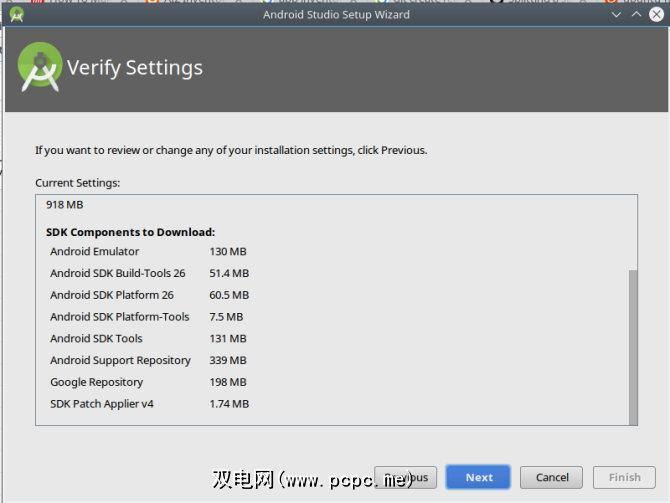
Task: Click the Current Settings vertical scrollbar
Action: click(x=632, y=345)
